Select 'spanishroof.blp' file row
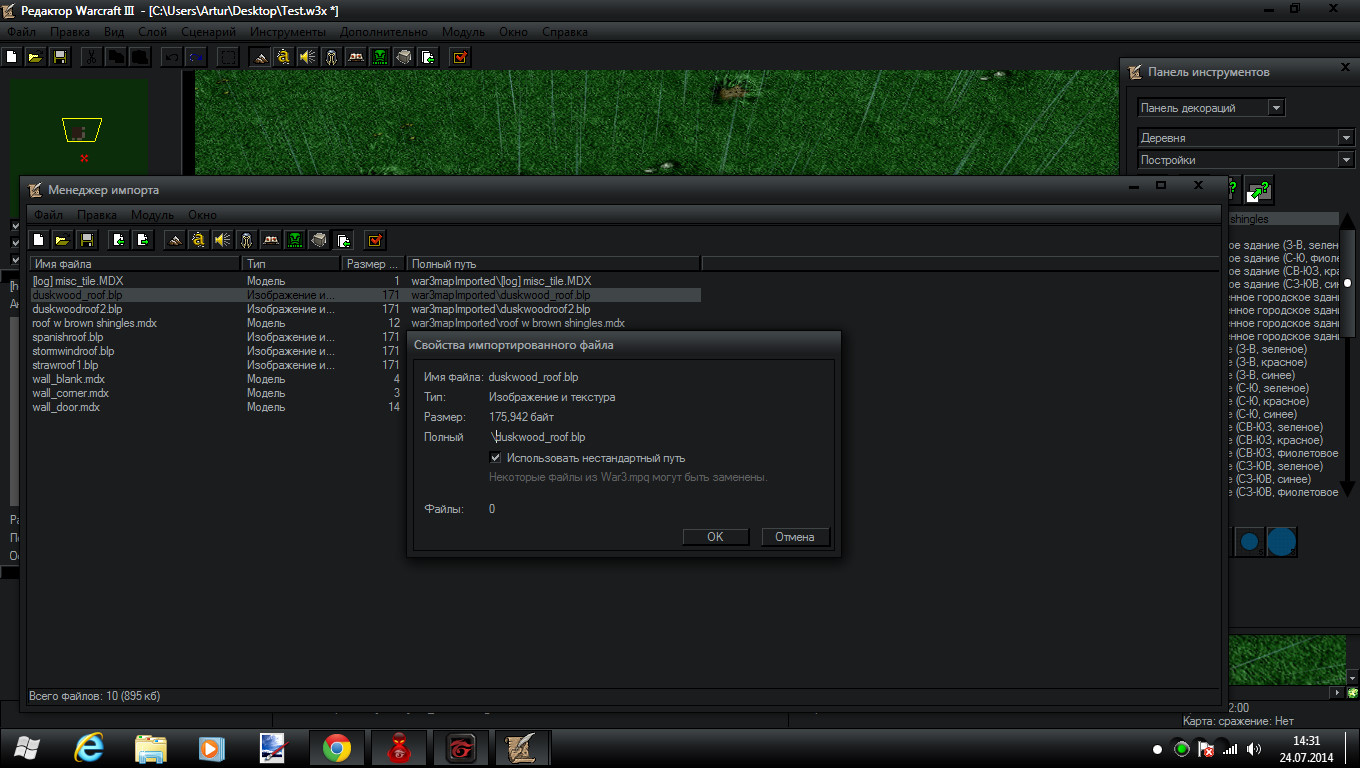Viewport: 1360px width, 768px height. (217, 337)
